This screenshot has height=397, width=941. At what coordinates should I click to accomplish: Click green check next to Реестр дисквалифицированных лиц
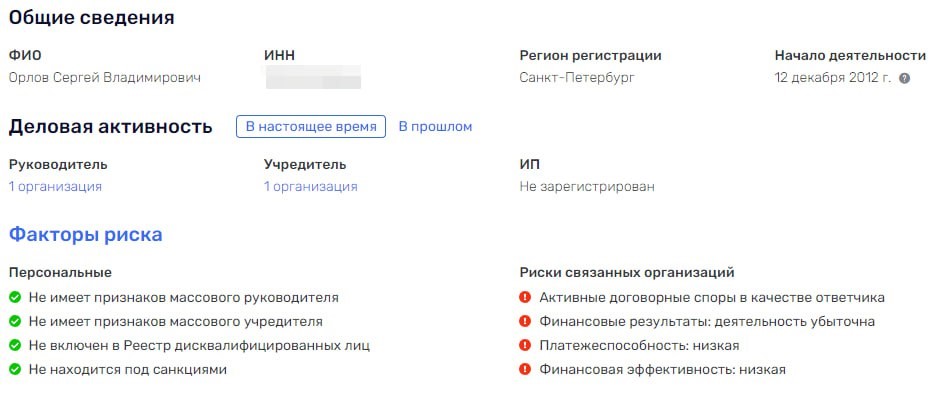[15, 345]
